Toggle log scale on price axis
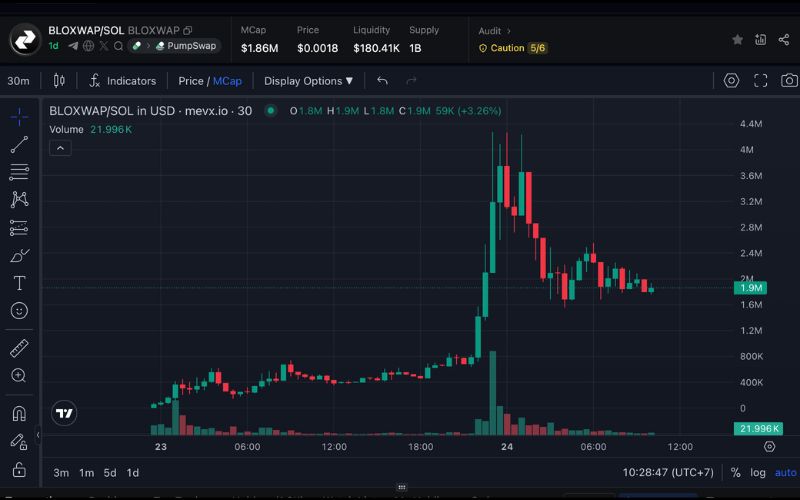 tap(760, 473)
